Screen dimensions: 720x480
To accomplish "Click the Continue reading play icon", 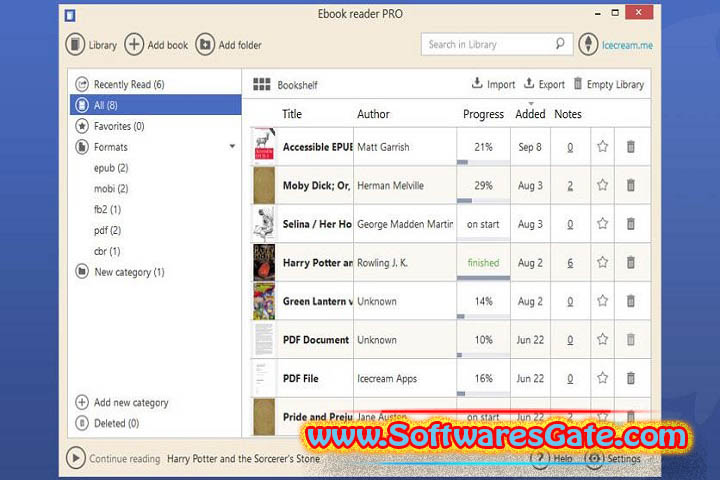I will coord(76,458).
